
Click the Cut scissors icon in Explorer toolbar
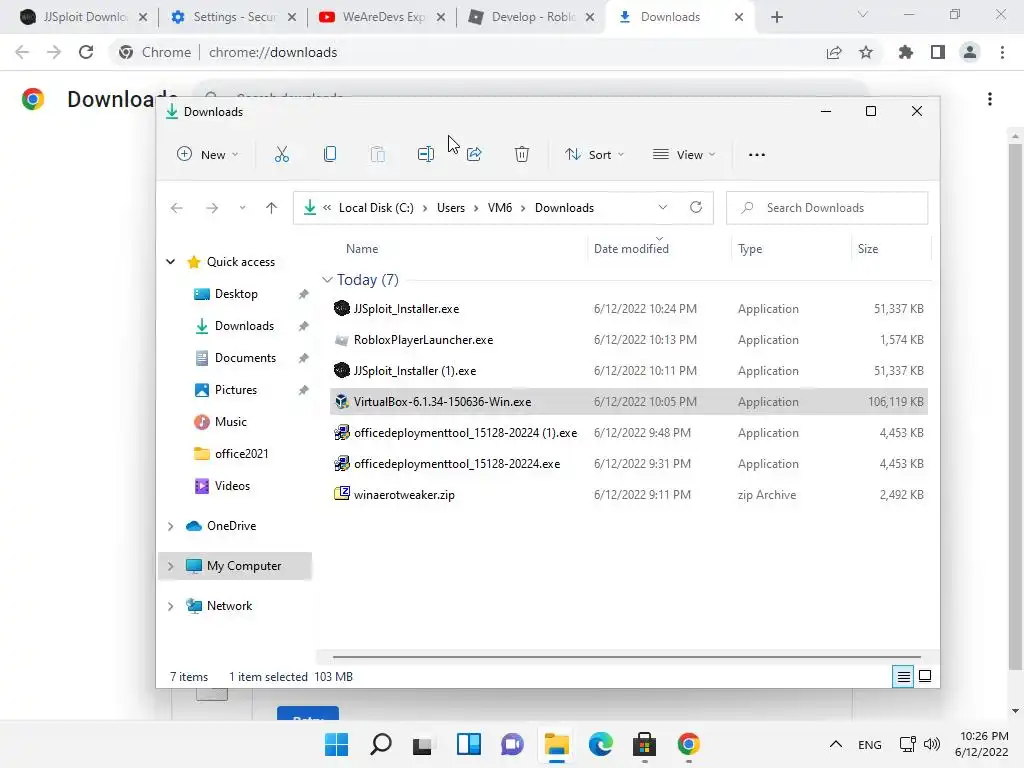281,155
